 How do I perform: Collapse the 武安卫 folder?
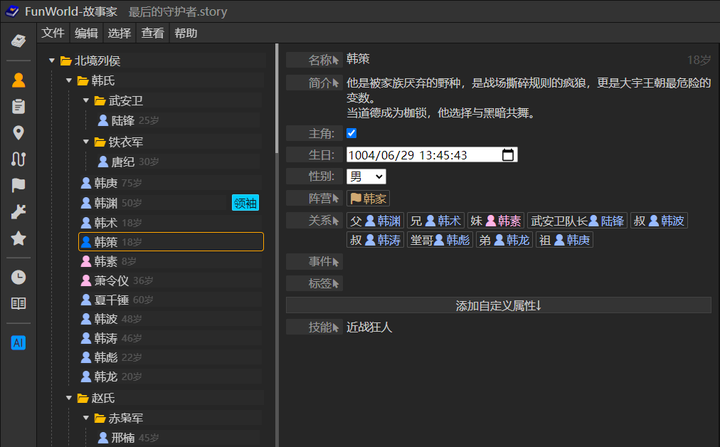[87, 101]
